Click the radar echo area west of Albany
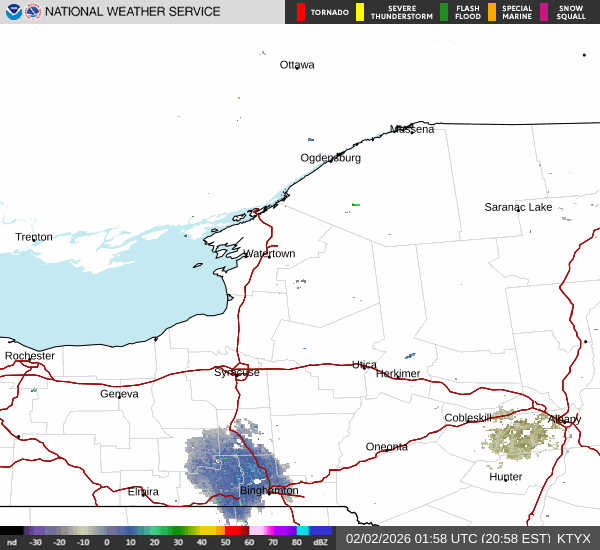 click(521, 436)
